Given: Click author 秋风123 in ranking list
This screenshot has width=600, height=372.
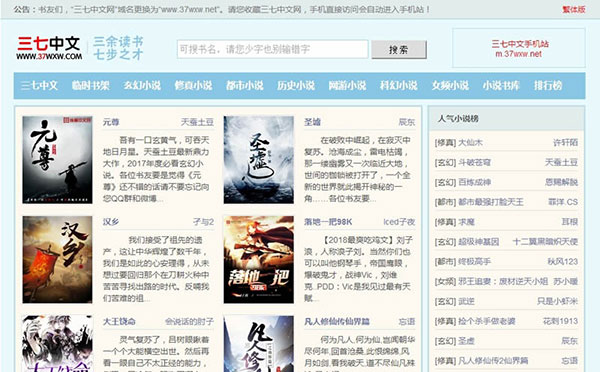Looking at the screenshot, I should 562,262.
